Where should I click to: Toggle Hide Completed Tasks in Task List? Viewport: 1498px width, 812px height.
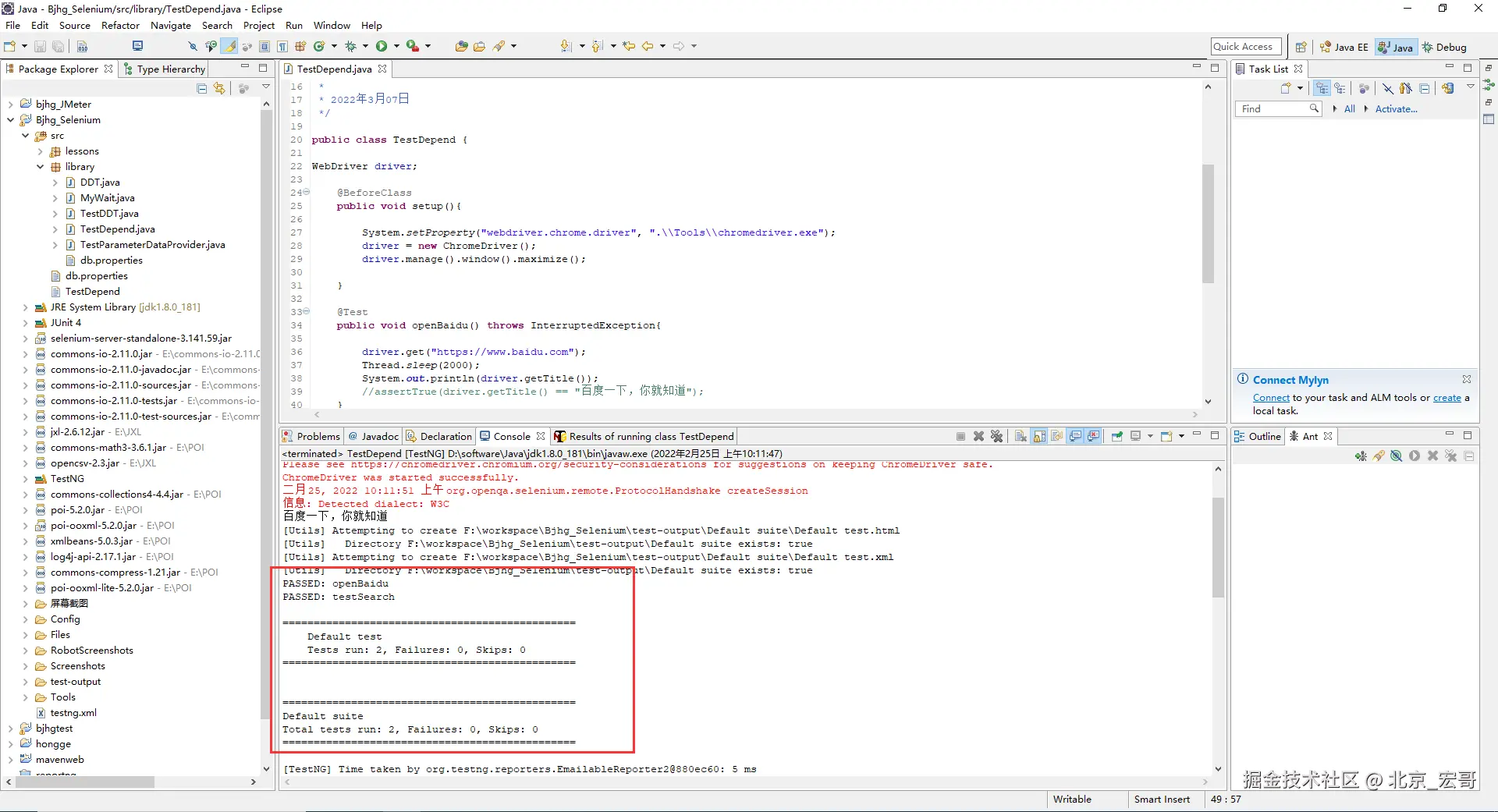pyautogui.click(x=1388, y=88)
